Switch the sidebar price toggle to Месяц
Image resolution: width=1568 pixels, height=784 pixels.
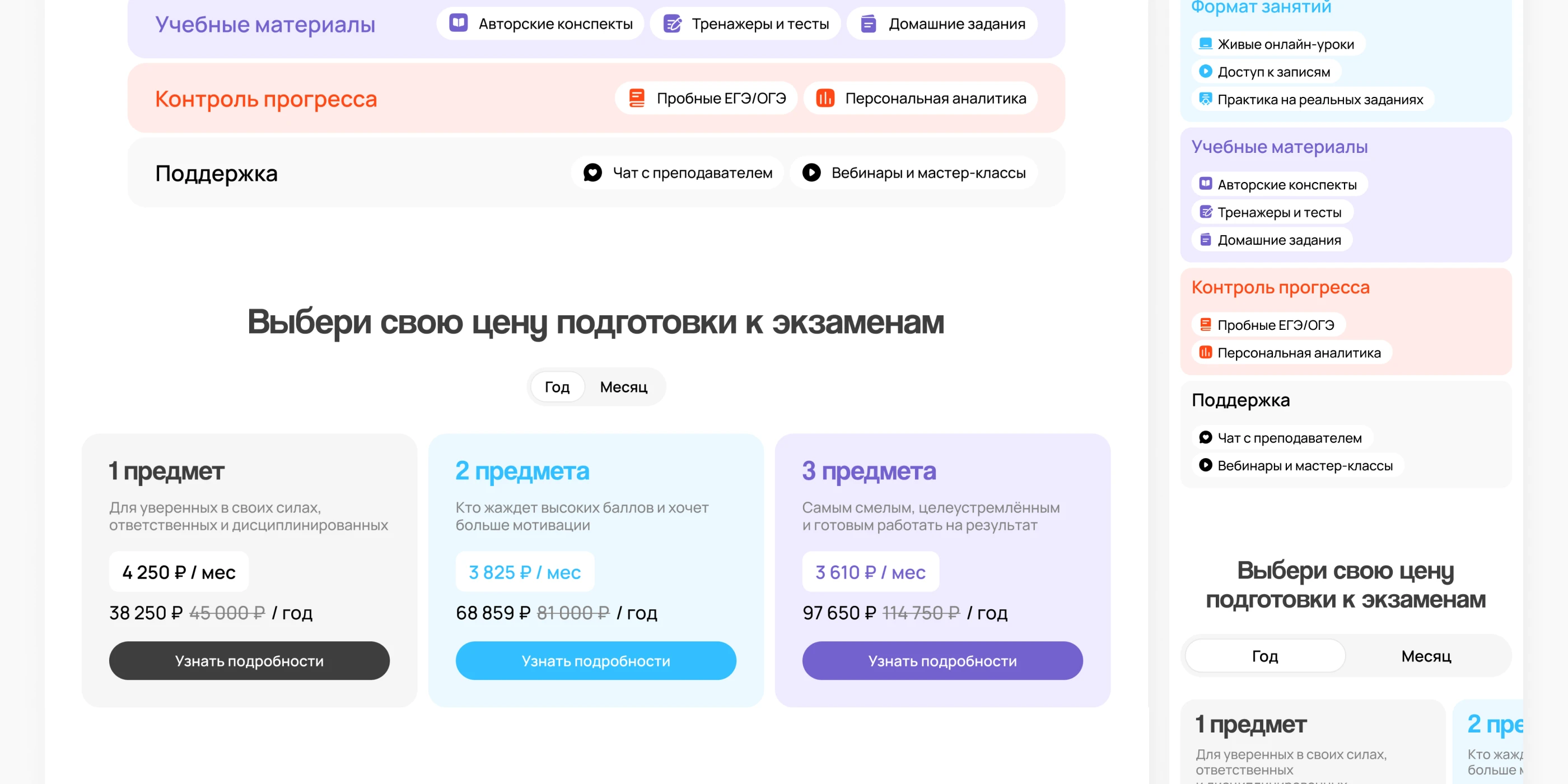pyautogui.click(x=1424, y=656)
